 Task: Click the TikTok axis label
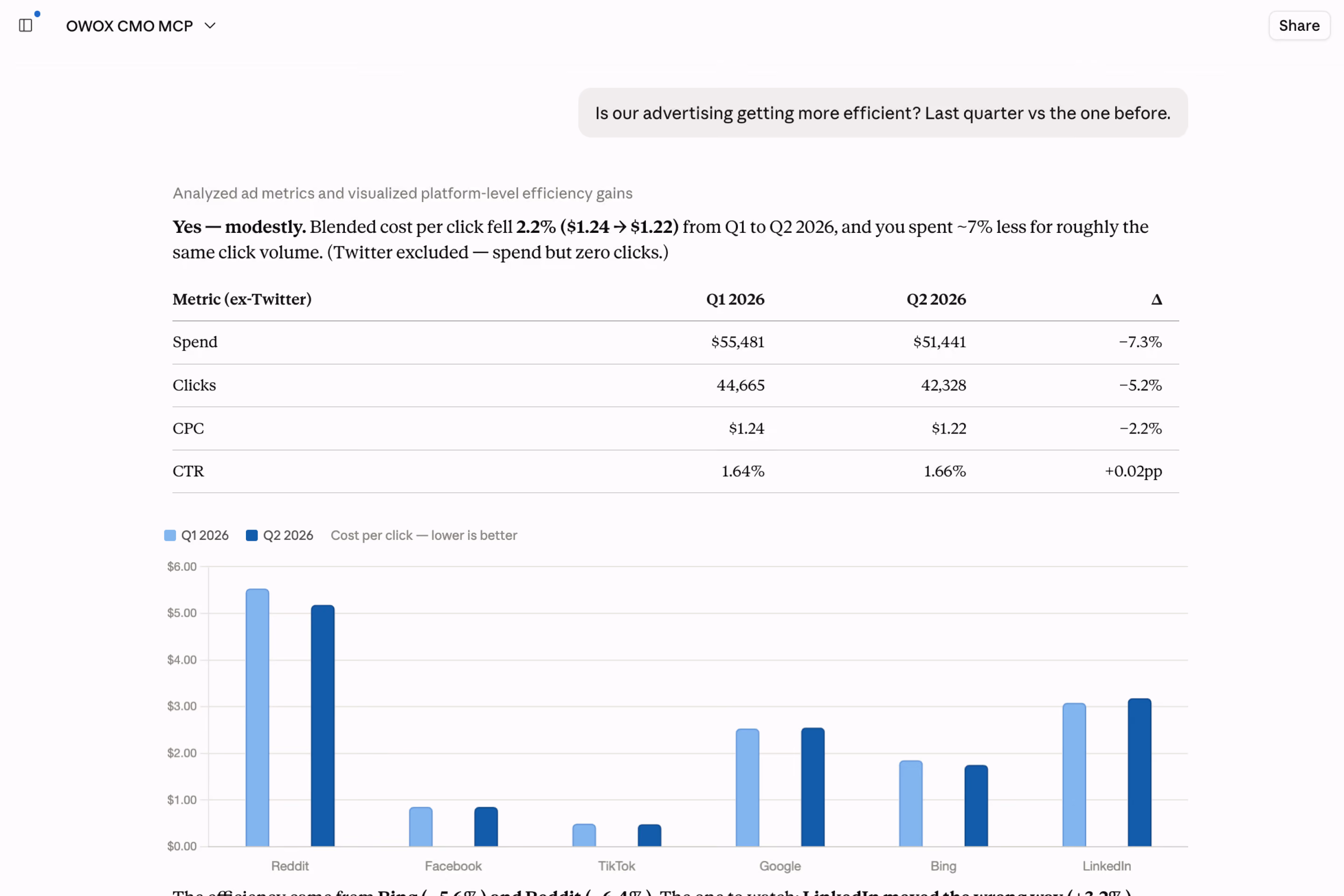pyautogui.click(x=616, y=866)
